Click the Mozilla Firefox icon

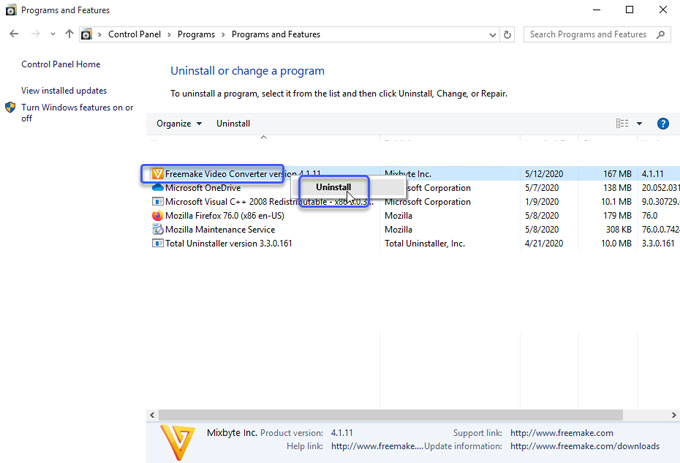[x=157, y=215]
